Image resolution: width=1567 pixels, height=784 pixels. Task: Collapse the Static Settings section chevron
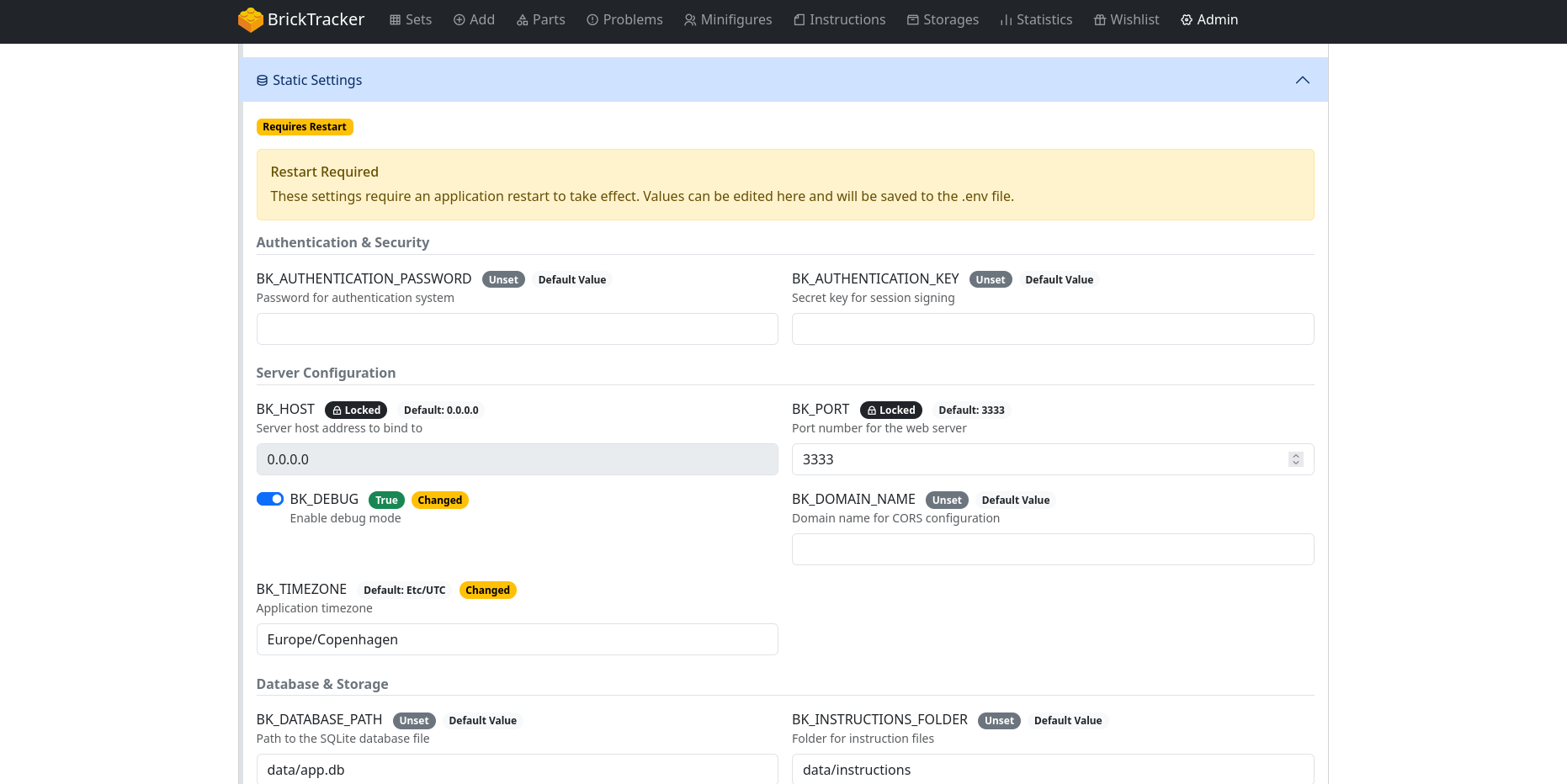[x=1302, y=81]
